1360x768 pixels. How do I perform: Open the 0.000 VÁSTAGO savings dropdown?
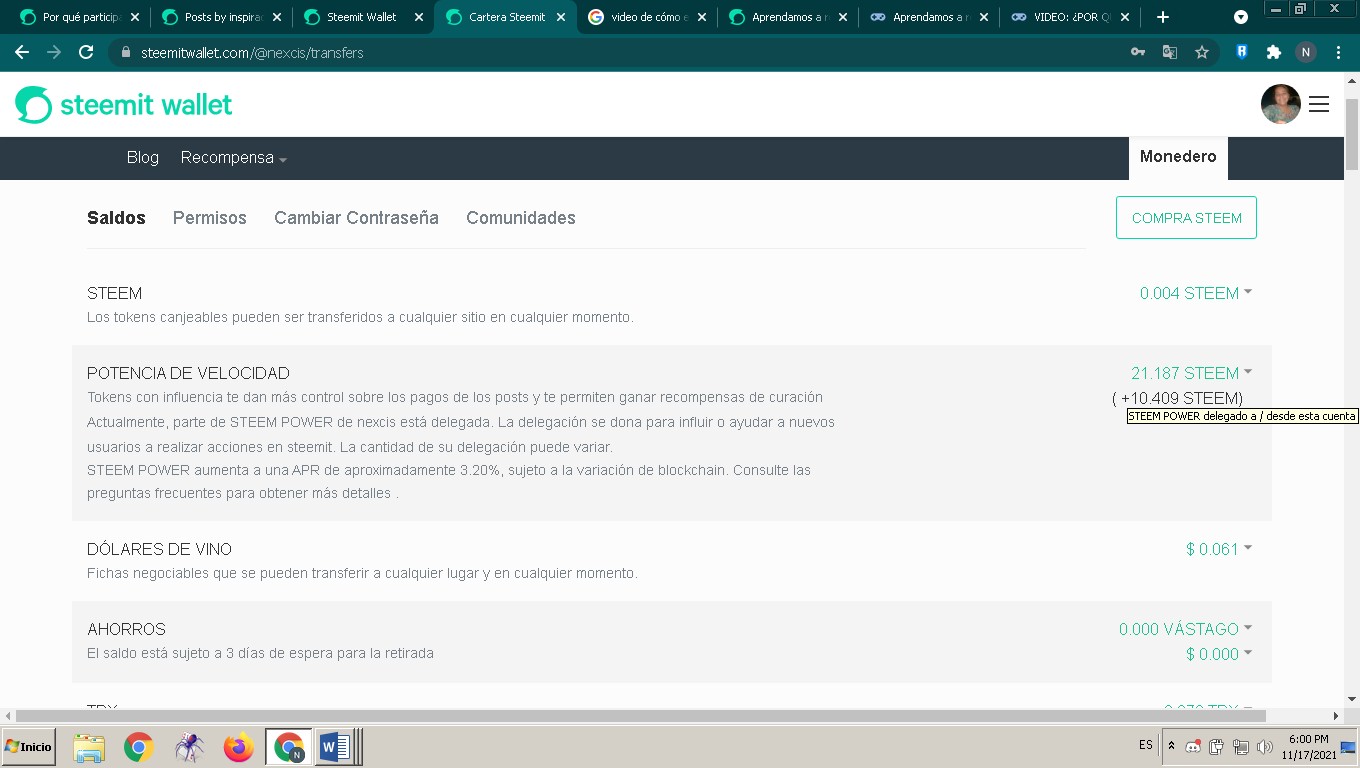click(1186, 629)
